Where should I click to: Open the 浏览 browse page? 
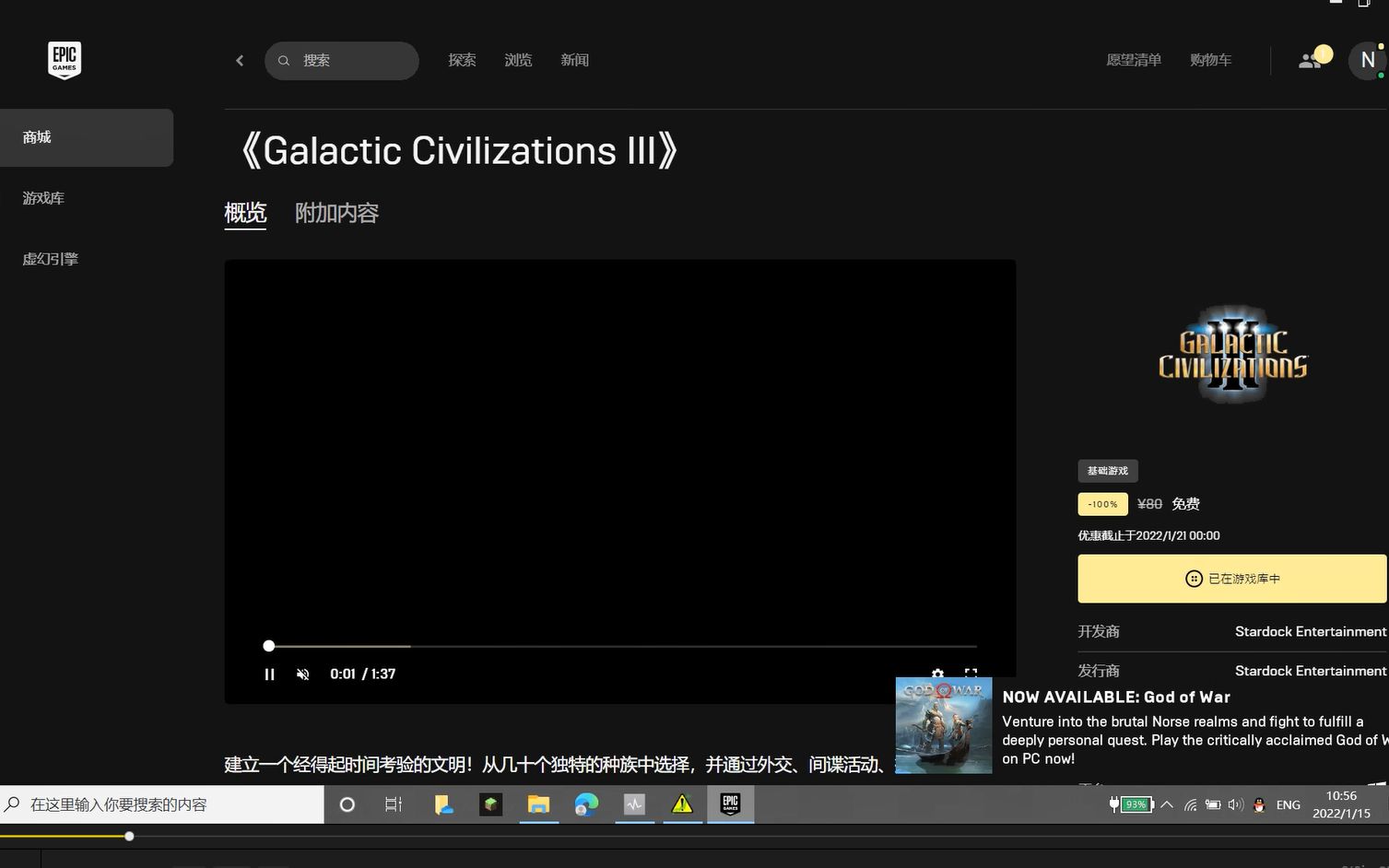pyautogui.click(x=518, y=60)
